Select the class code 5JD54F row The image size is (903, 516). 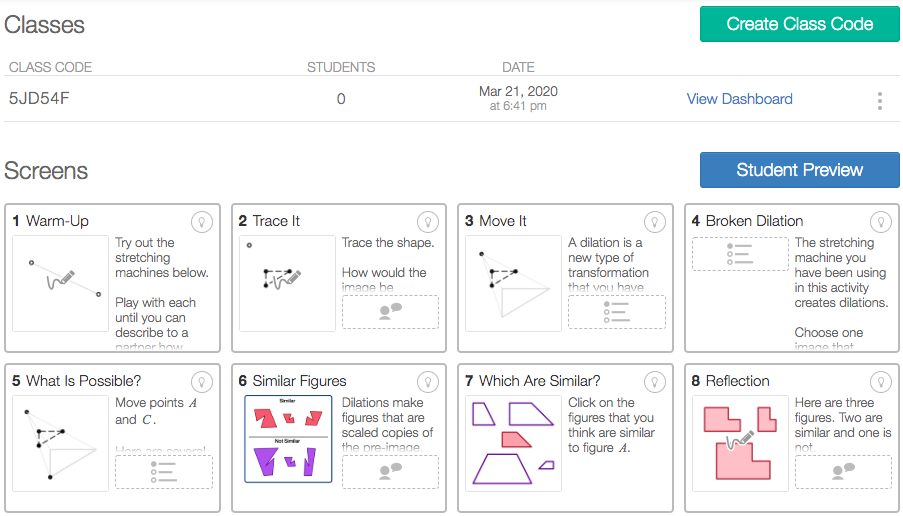452,98
